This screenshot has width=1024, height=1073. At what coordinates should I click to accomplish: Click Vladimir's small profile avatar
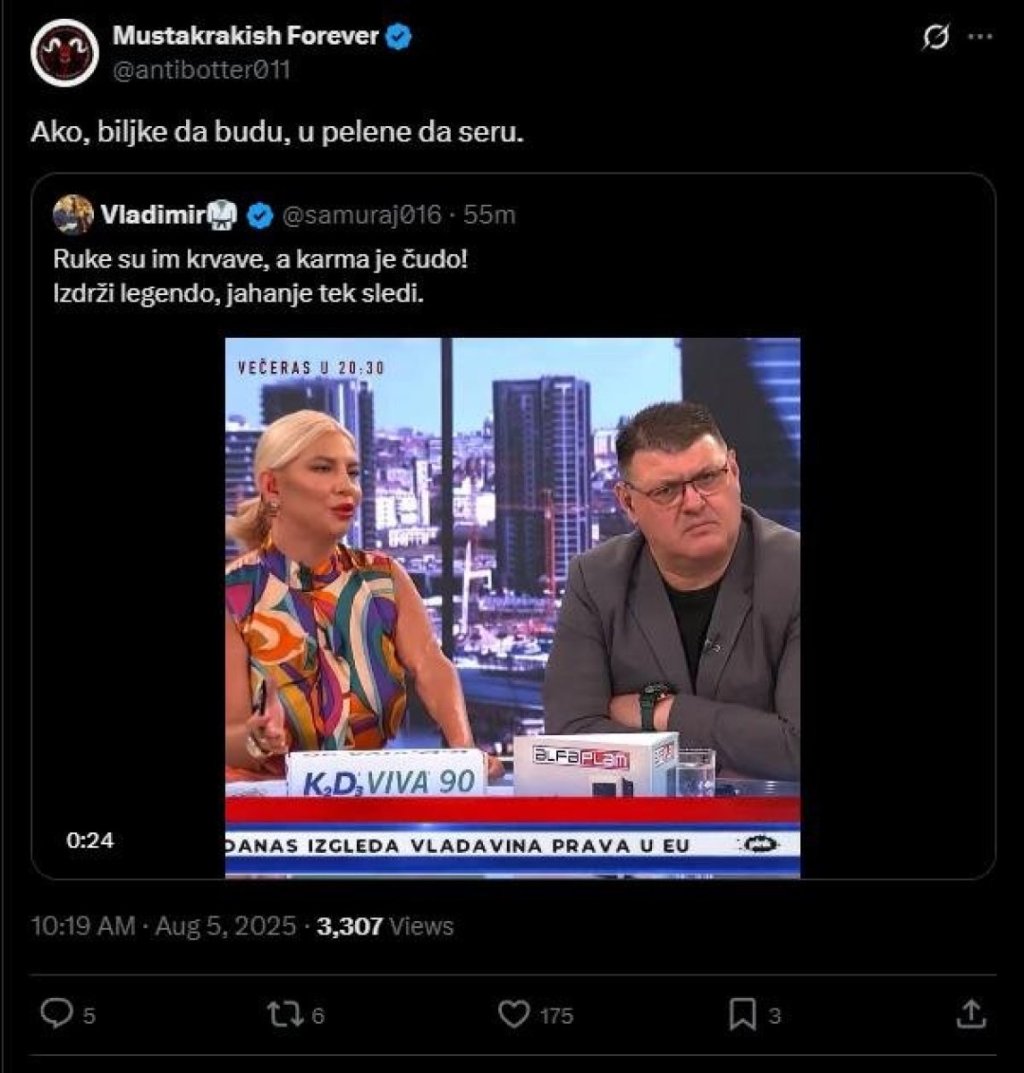pyautogui.click(x=73, y=214)
